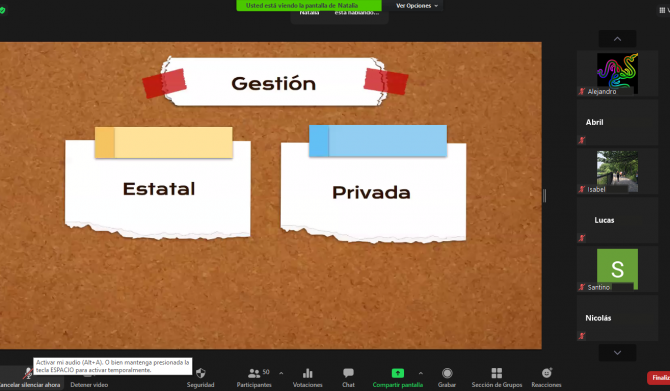Open the Reacciones emoji icon
The width and height of the screenshot is (670, 391).
(547, 373)
